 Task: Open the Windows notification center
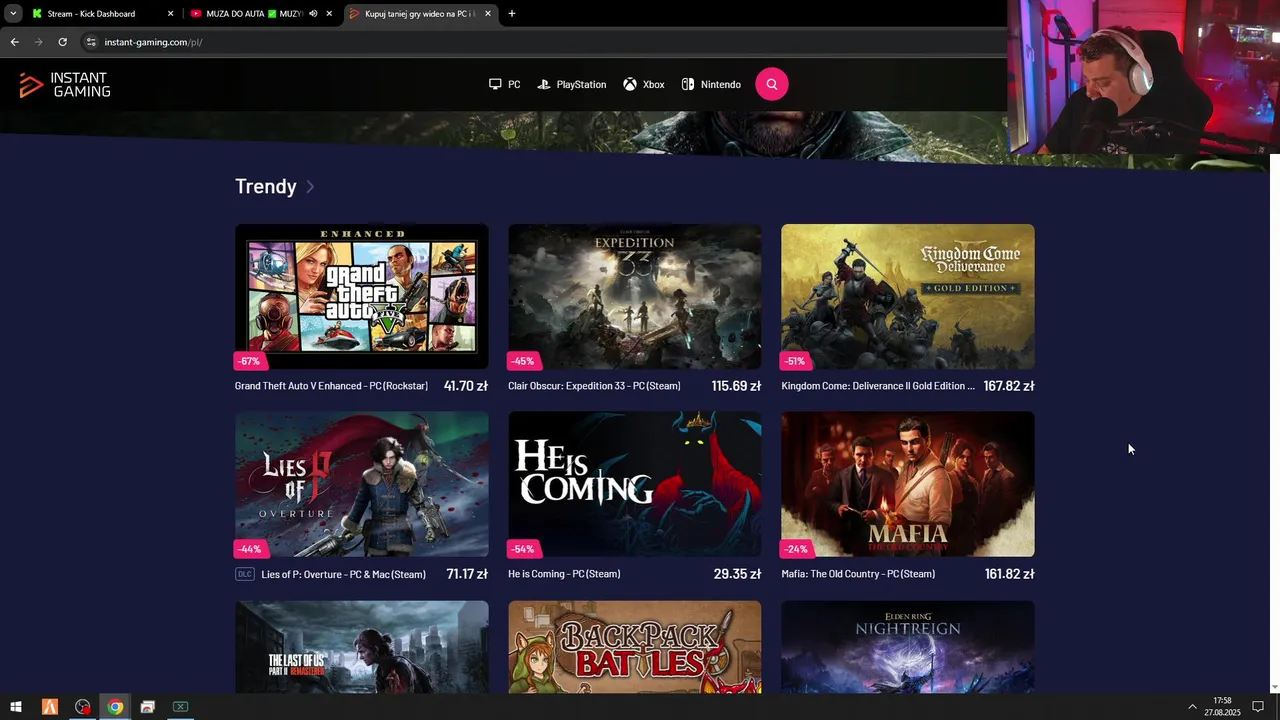(x=1258, y=707)
